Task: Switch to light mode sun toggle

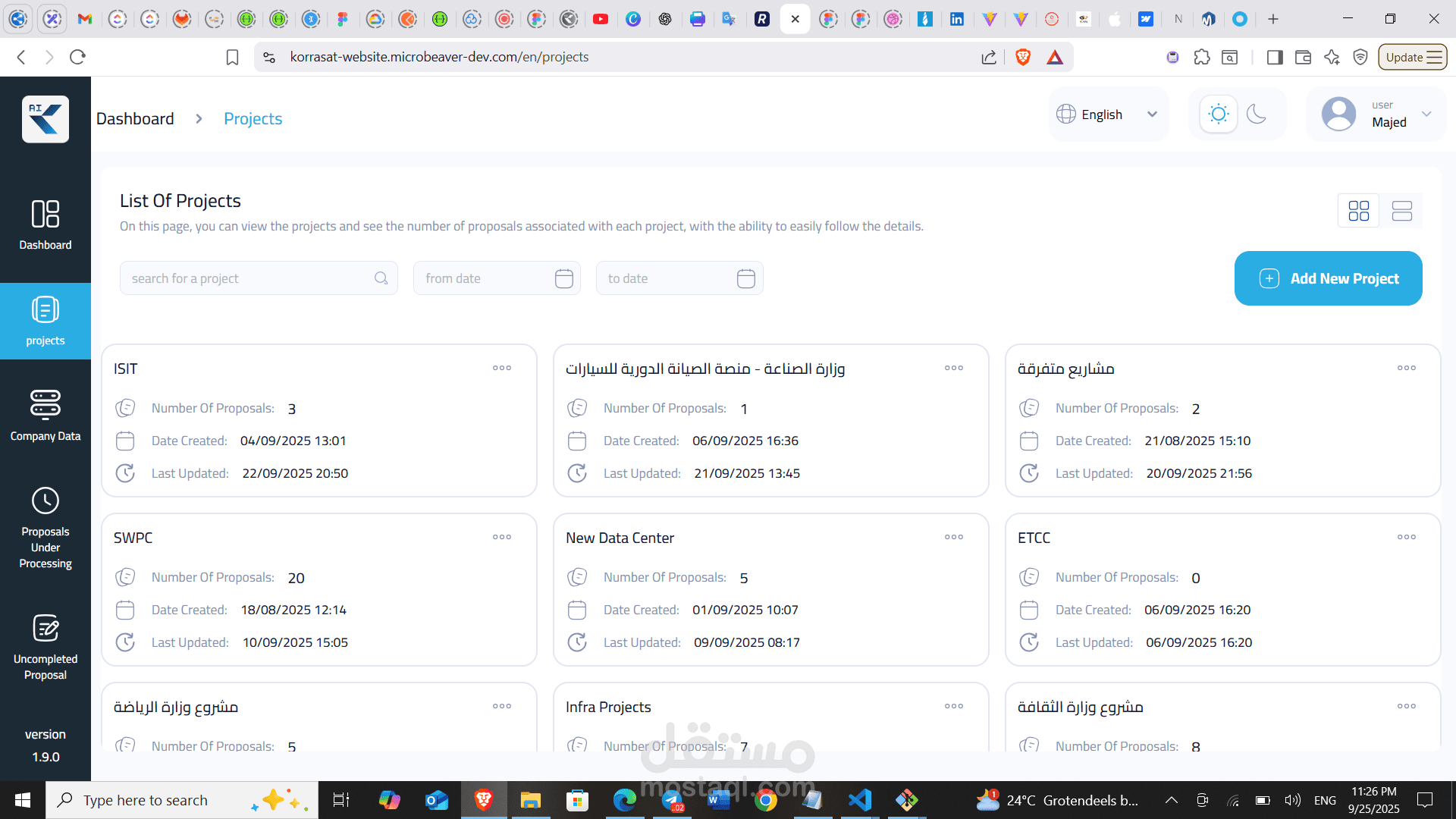Action: (1218, 115)
